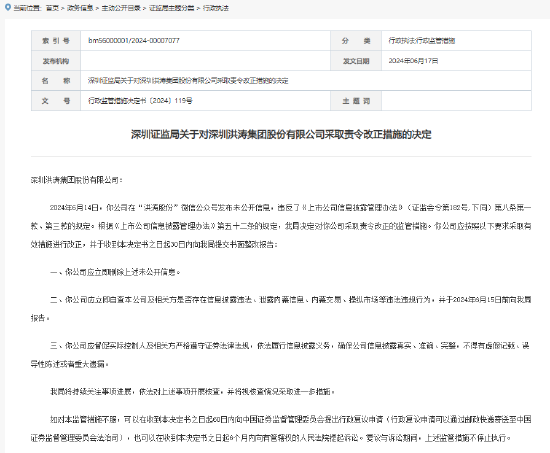This screenshot has width=550, height=453.
Task: Click the paragraph starting 2024年6月14日
Action: (281, 226)
